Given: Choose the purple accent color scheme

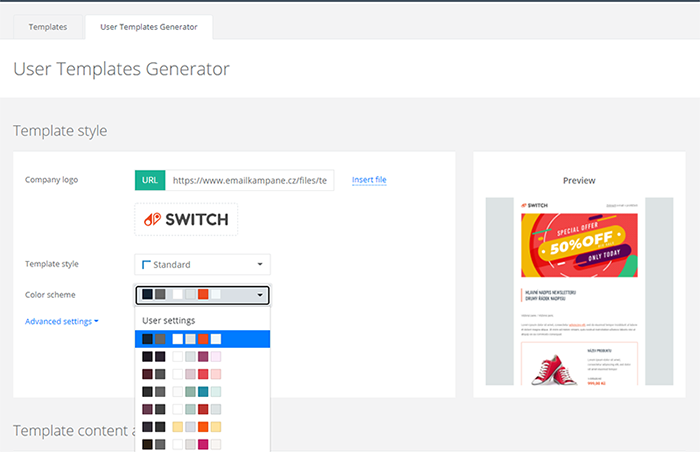Looking at the screenshot, I should point(202,356).
